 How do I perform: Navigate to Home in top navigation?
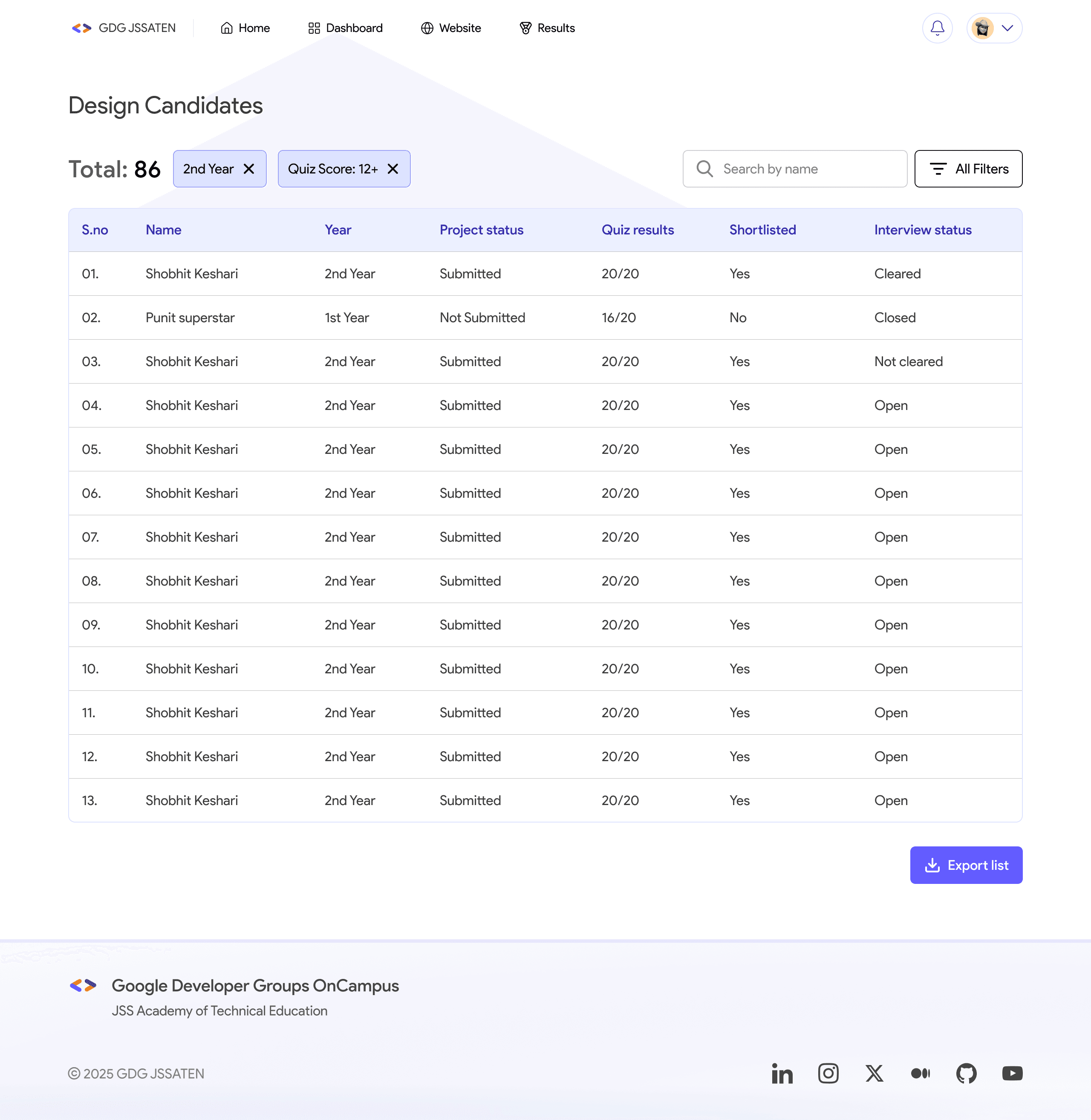[245, 28]
